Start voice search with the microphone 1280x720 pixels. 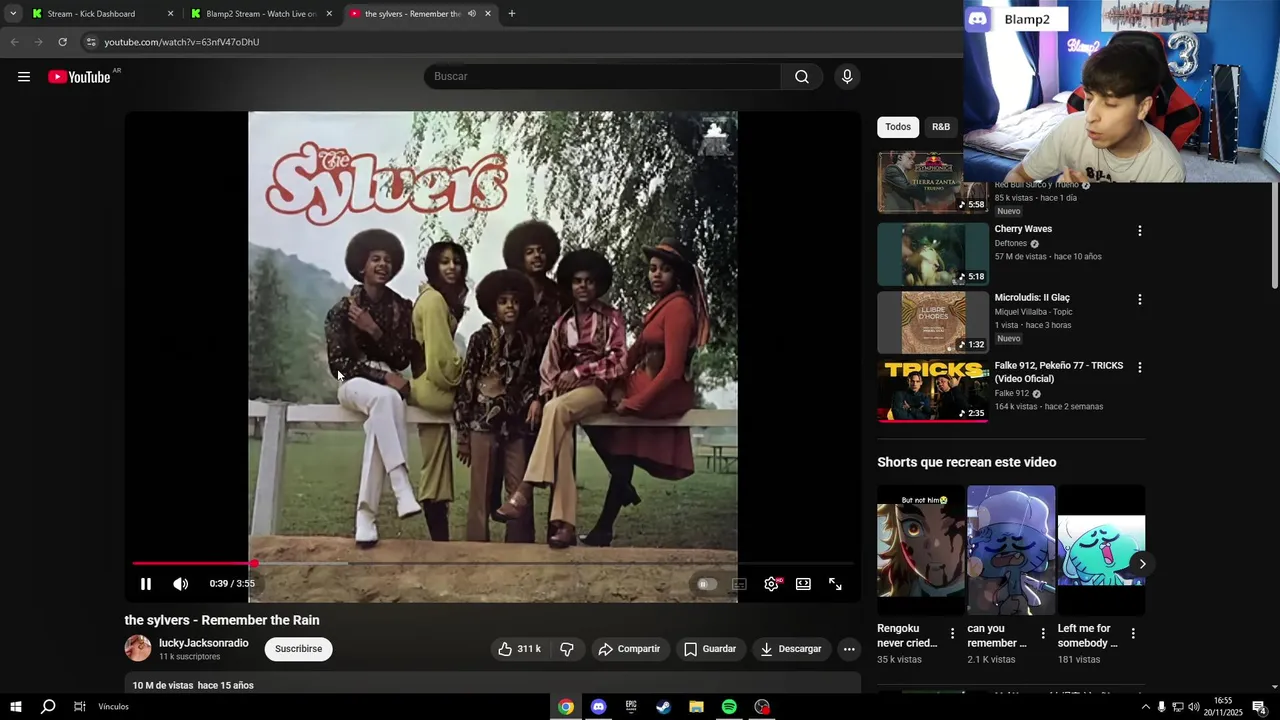[847, 77]
